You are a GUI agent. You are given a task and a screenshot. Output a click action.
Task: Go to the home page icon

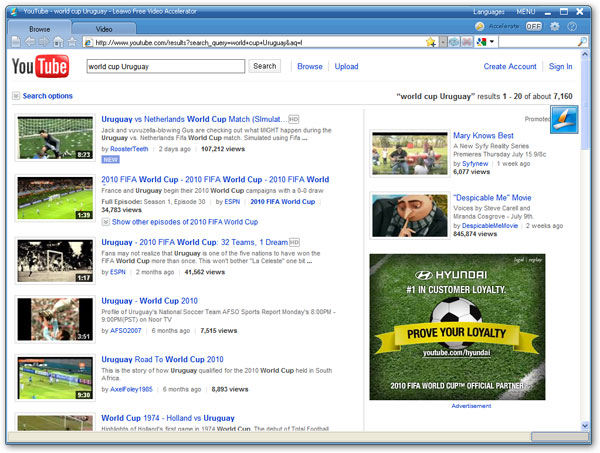coord(59,42)
